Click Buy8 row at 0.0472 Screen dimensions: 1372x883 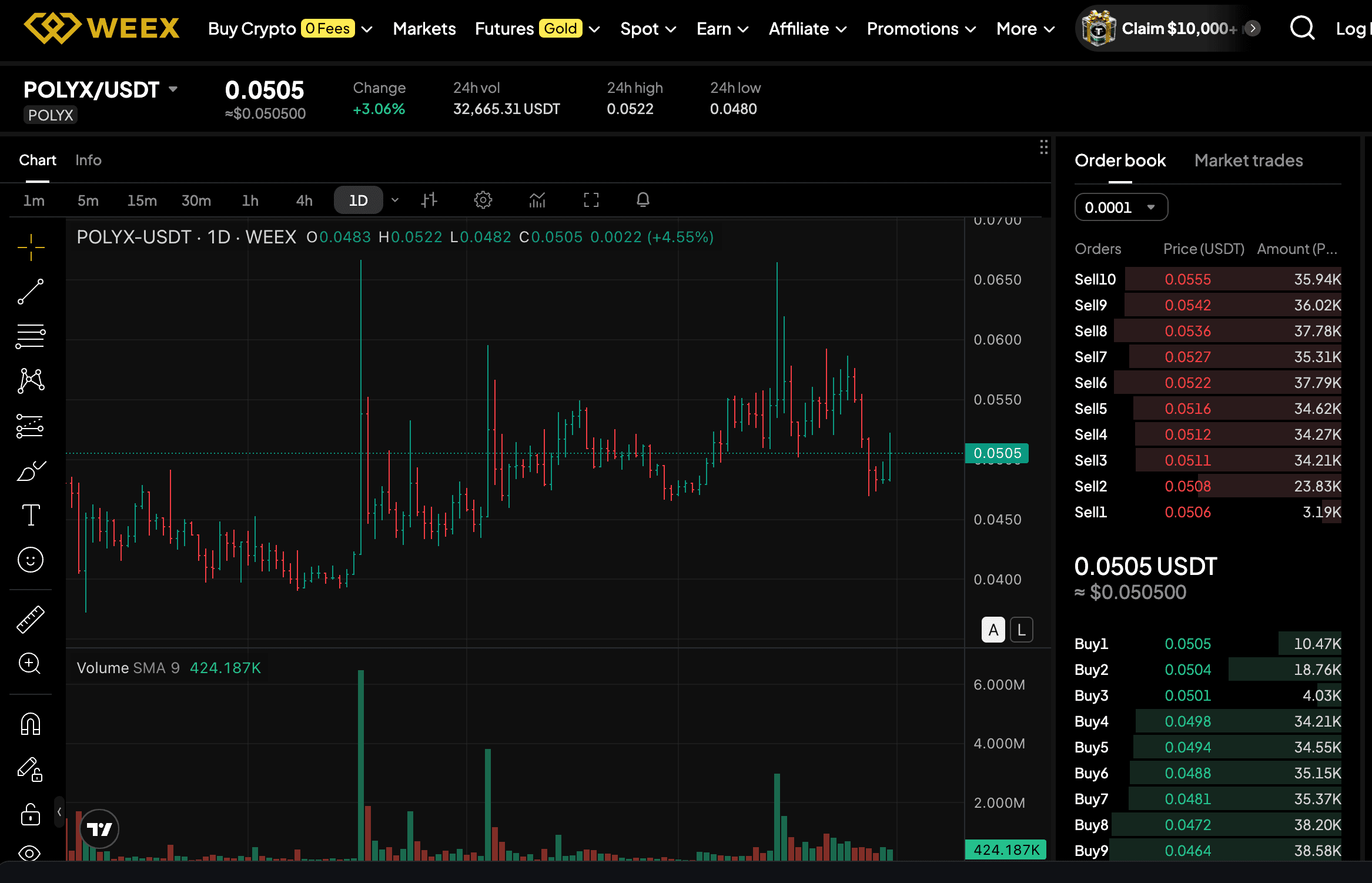click(1208, 825)
